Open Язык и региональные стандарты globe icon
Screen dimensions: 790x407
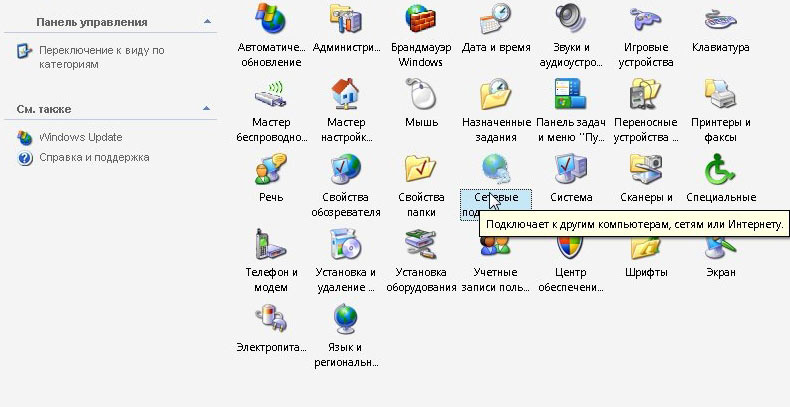click(346, 321)
